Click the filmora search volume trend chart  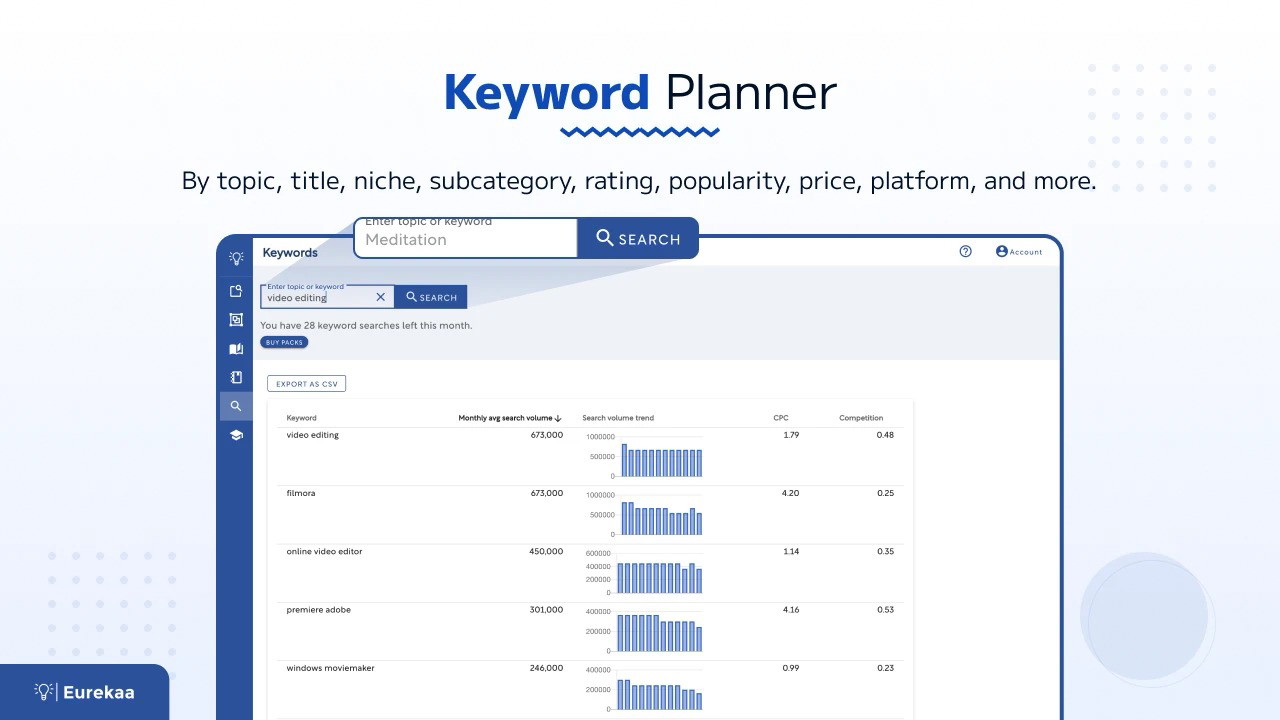tap(660, 516)
